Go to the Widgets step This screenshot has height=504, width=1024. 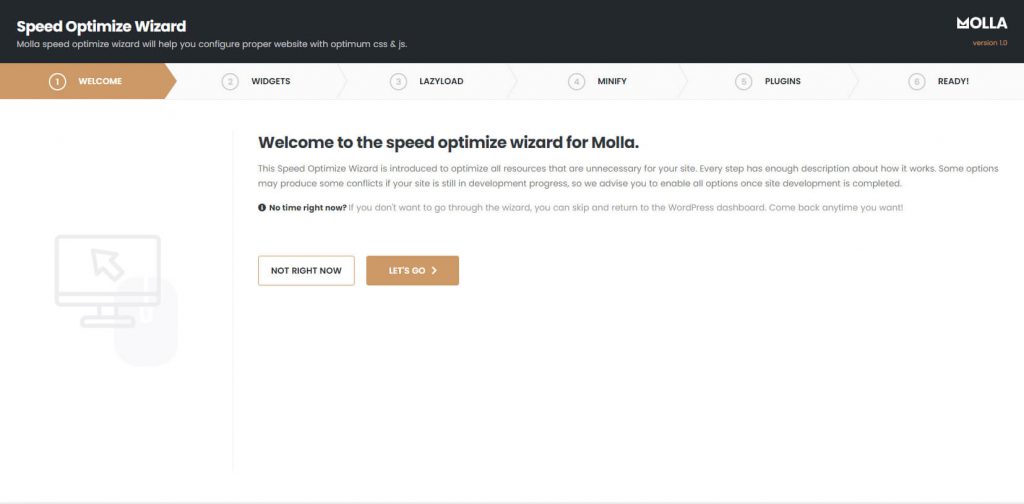point(260,82)
